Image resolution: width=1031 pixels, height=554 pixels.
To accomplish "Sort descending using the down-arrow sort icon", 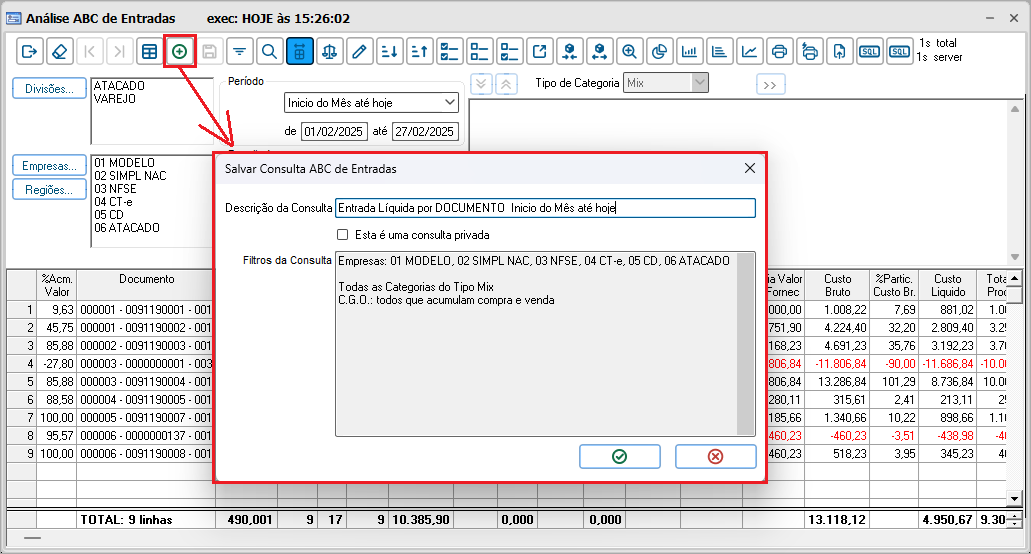I will (390, 51).
